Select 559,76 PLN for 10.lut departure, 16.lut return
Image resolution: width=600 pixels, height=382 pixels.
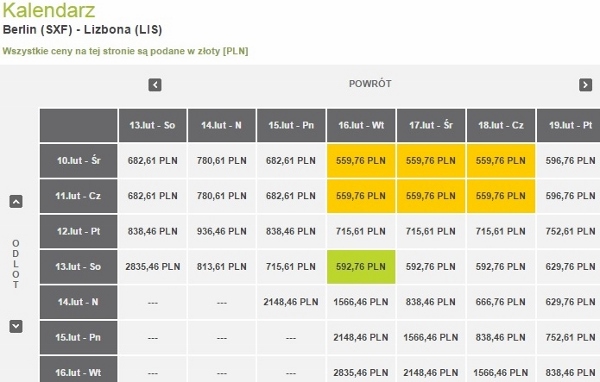pos(361,161)
